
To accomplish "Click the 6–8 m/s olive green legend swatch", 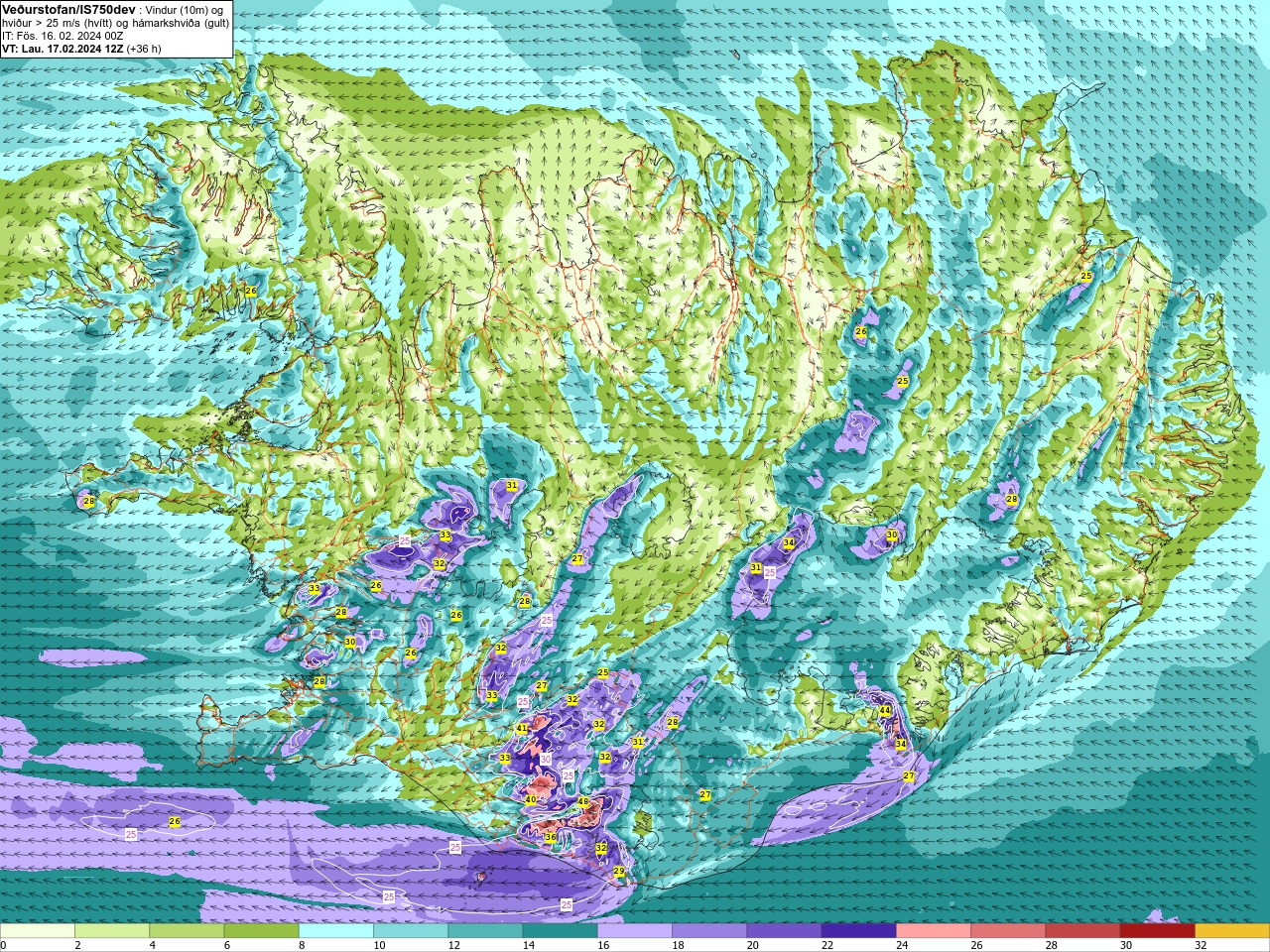I will [261, 931].
